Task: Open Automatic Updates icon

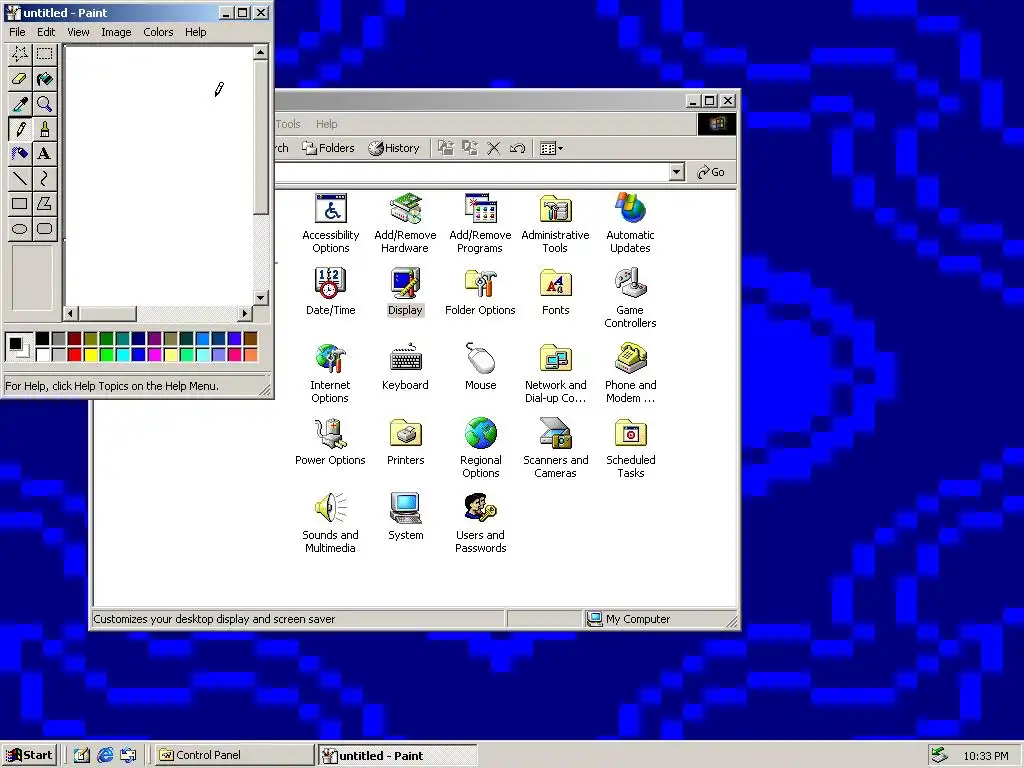Action: [x=630, y=223]
